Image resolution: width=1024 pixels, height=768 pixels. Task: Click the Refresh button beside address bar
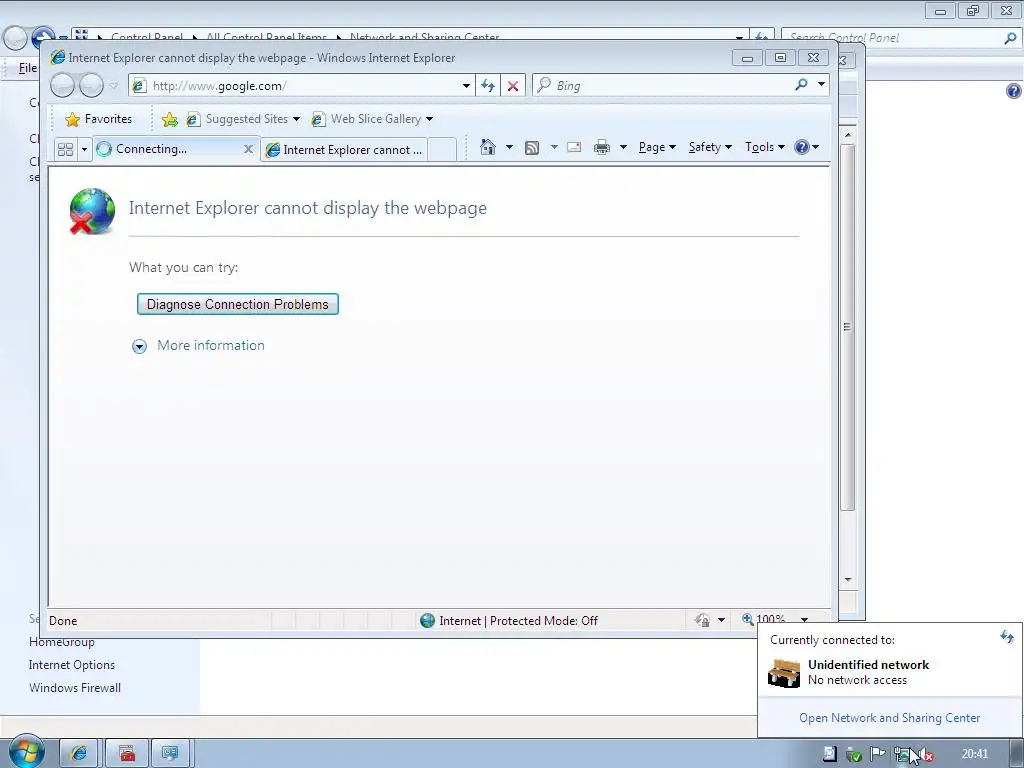(x=488, y=86)
